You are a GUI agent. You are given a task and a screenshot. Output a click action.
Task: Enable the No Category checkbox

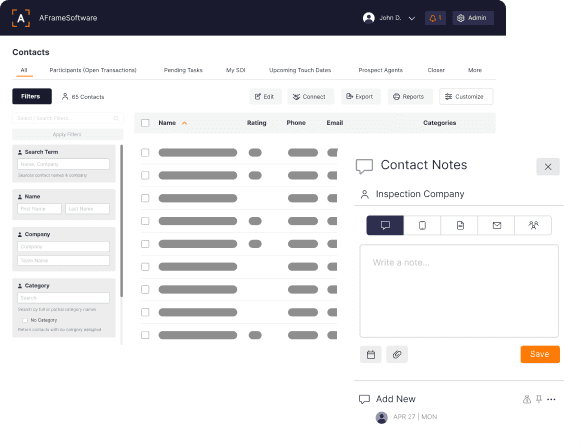[x=25, y=320]
